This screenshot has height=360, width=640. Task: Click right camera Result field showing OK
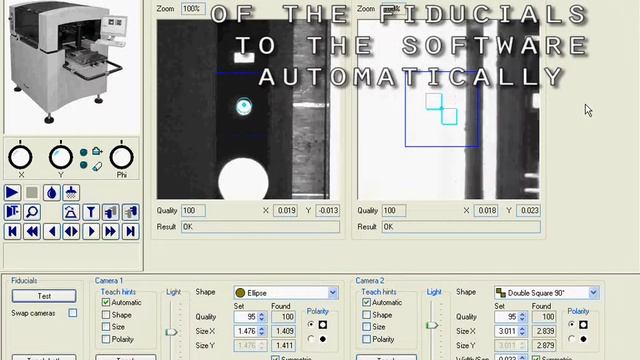461,227
